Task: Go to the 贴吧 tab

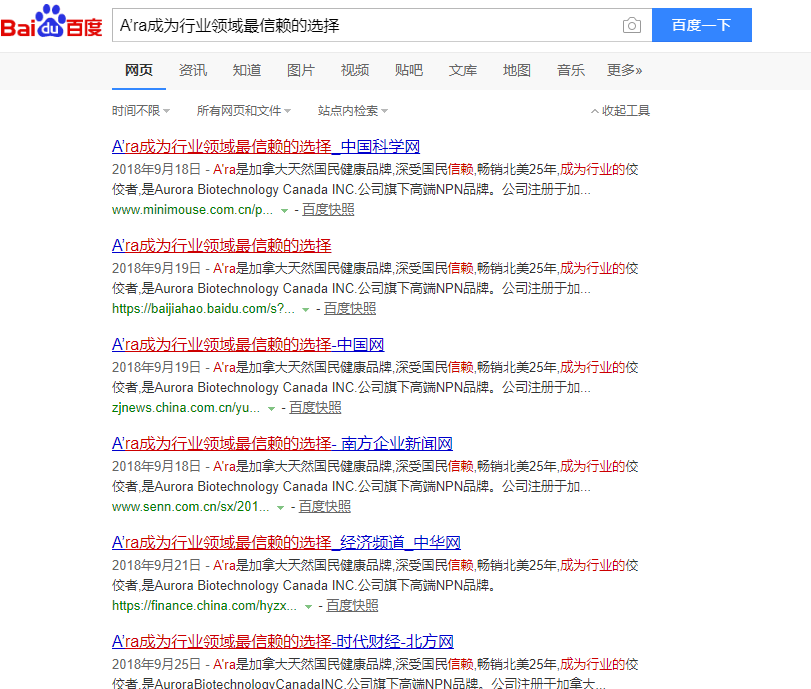Action: point(409,70)
